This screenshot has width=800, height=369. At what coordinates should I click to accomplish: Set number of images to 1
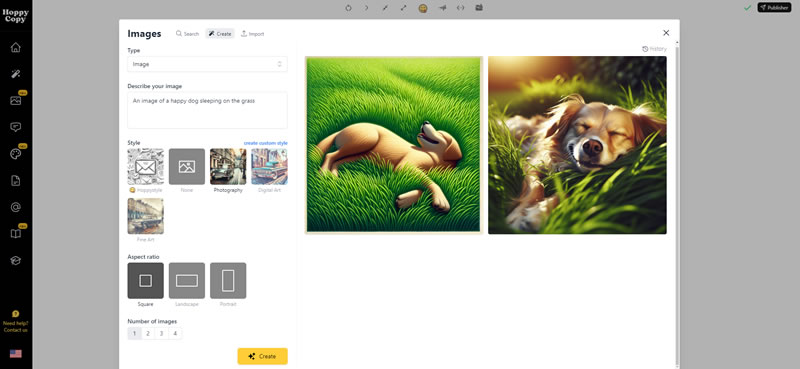click(x=134, y=334)
